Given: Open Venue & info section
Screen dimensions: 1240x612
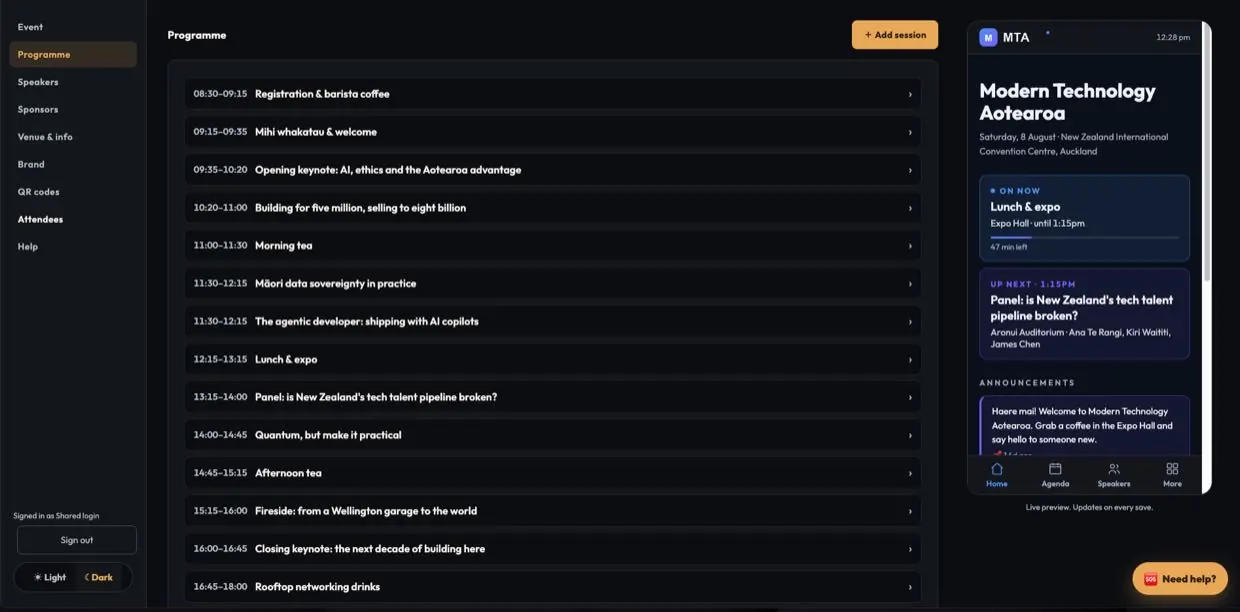Looking at the screenshot, I should [73, 137].
